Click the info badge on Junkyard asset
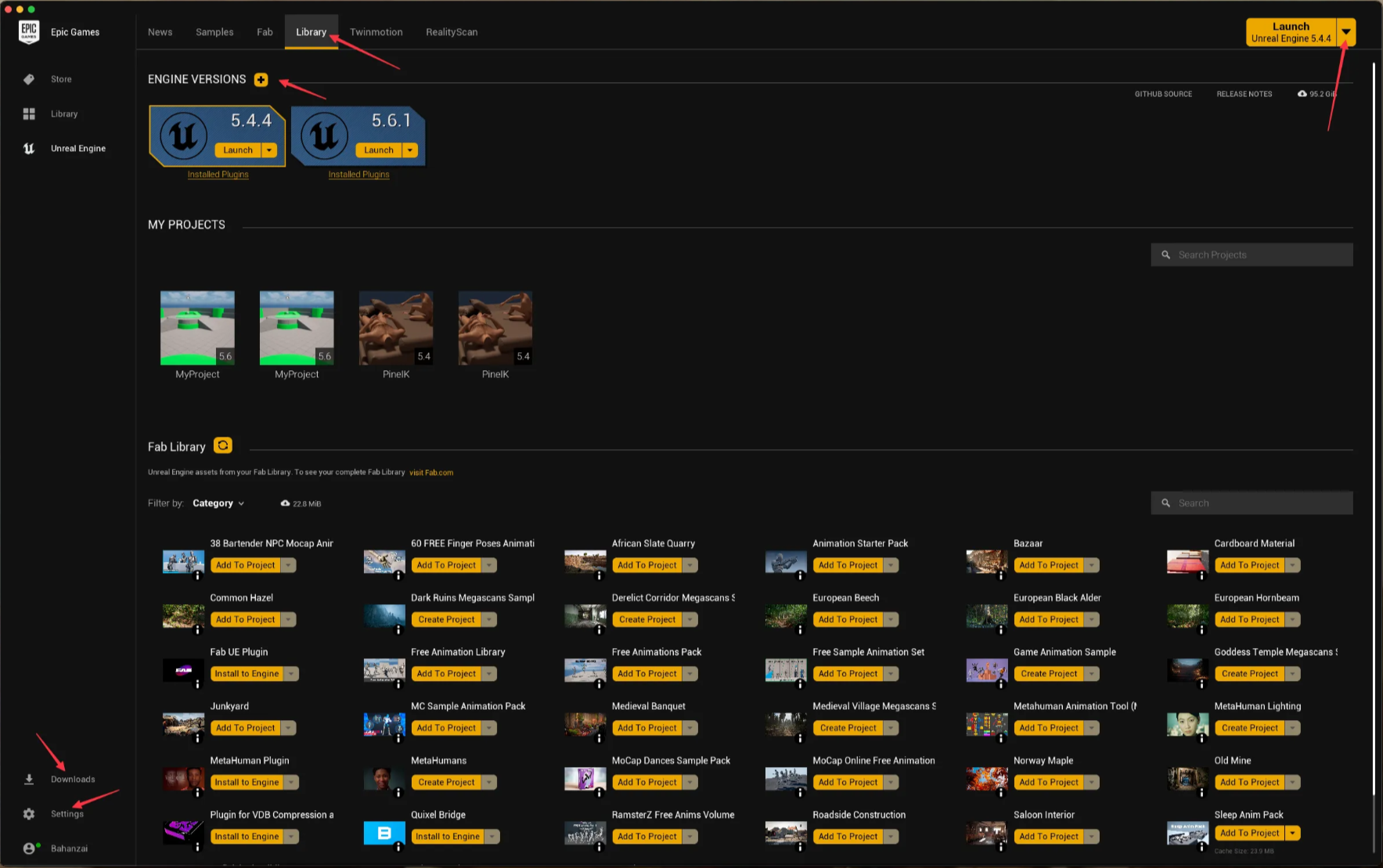The width and height of the screenshot is (1383, 868). click(x=197, y=739)
